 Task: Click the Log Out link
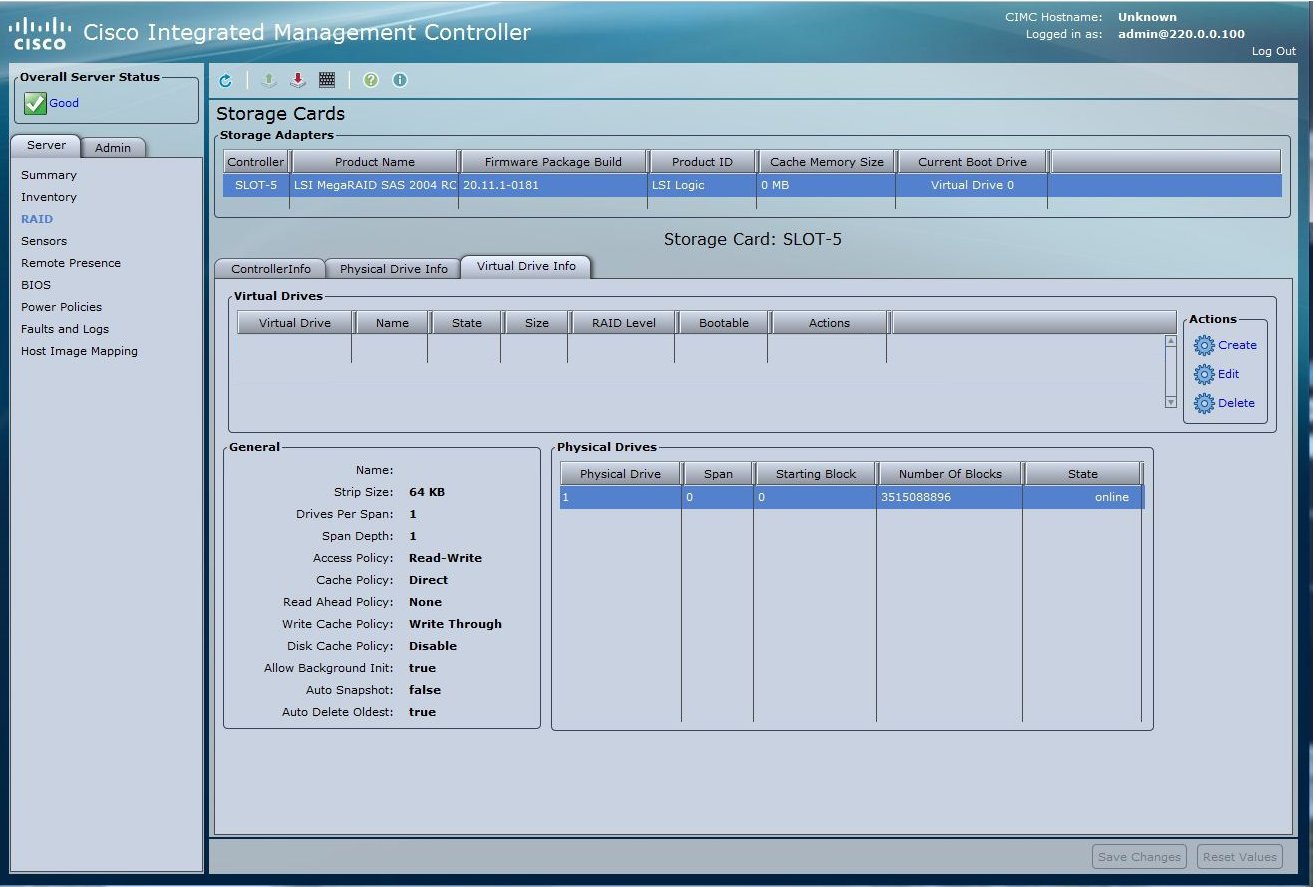1273,51
